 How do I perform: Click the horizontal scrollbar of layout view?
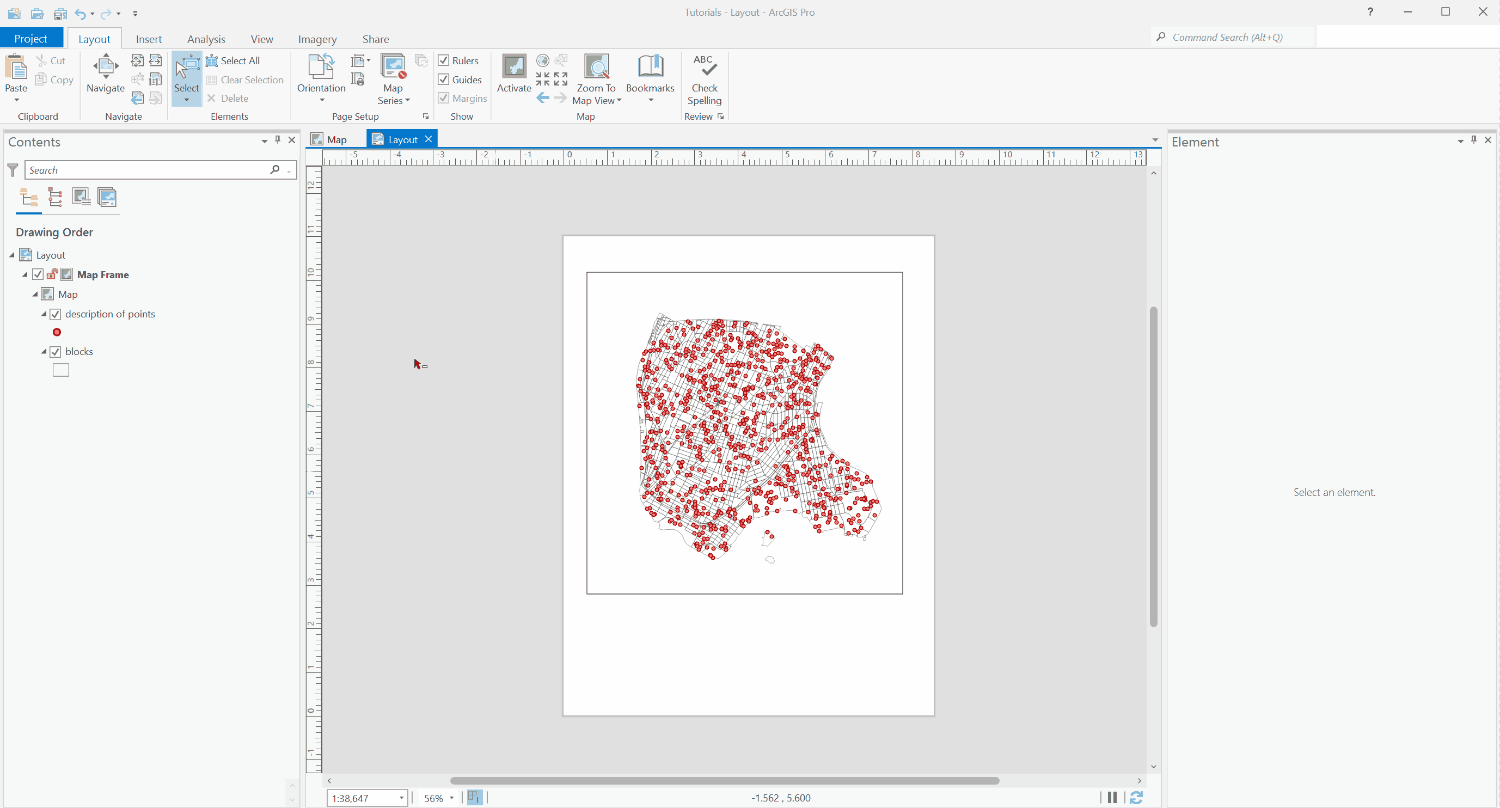pyautogui.click(x=724, y=781)
